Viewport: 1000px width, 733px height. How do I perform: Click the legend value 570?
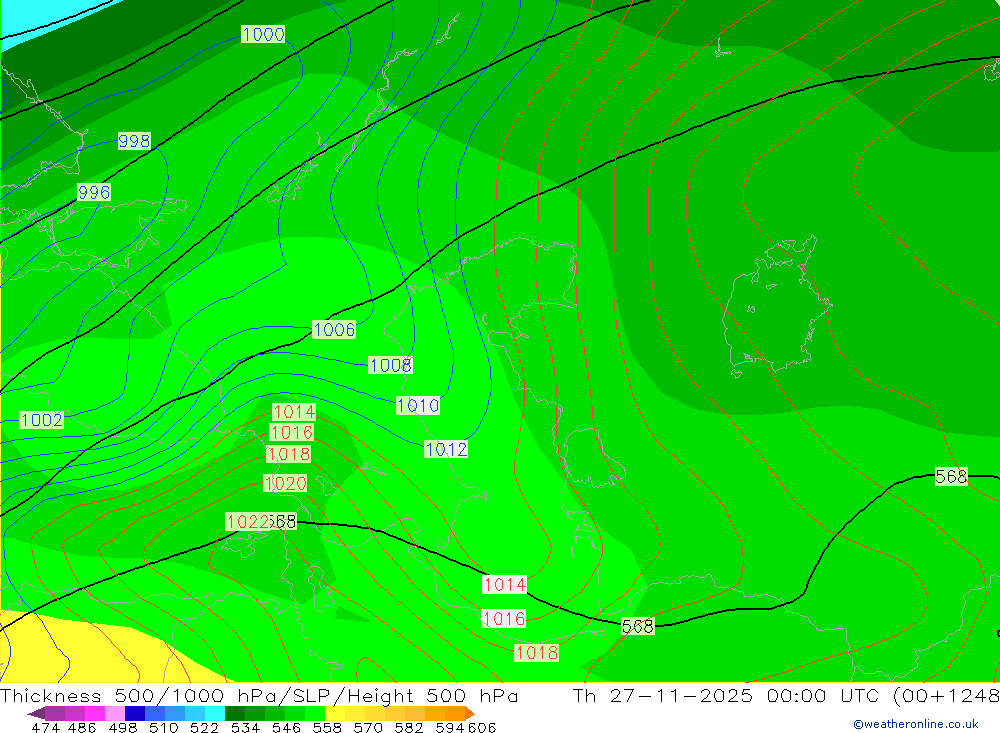tap(367, 727)
